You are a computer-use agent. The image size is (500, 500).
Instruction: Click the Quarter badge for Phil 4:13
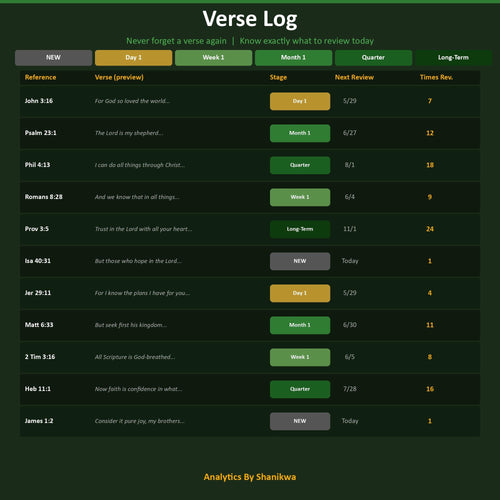[x=300, y=165]
